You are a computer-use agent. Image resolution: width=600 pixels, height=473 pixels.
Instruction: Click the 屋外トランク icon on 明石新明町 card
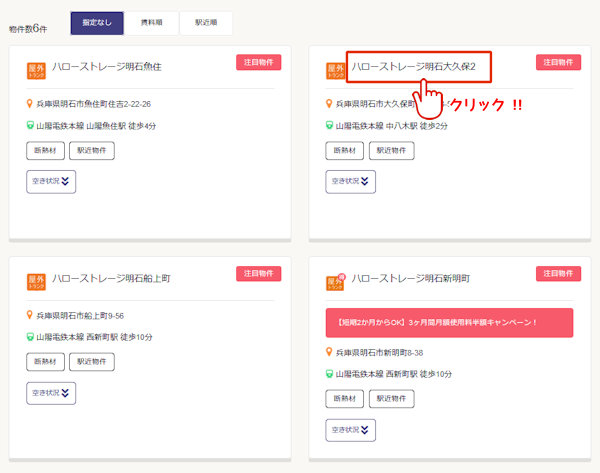pos(336,282)
